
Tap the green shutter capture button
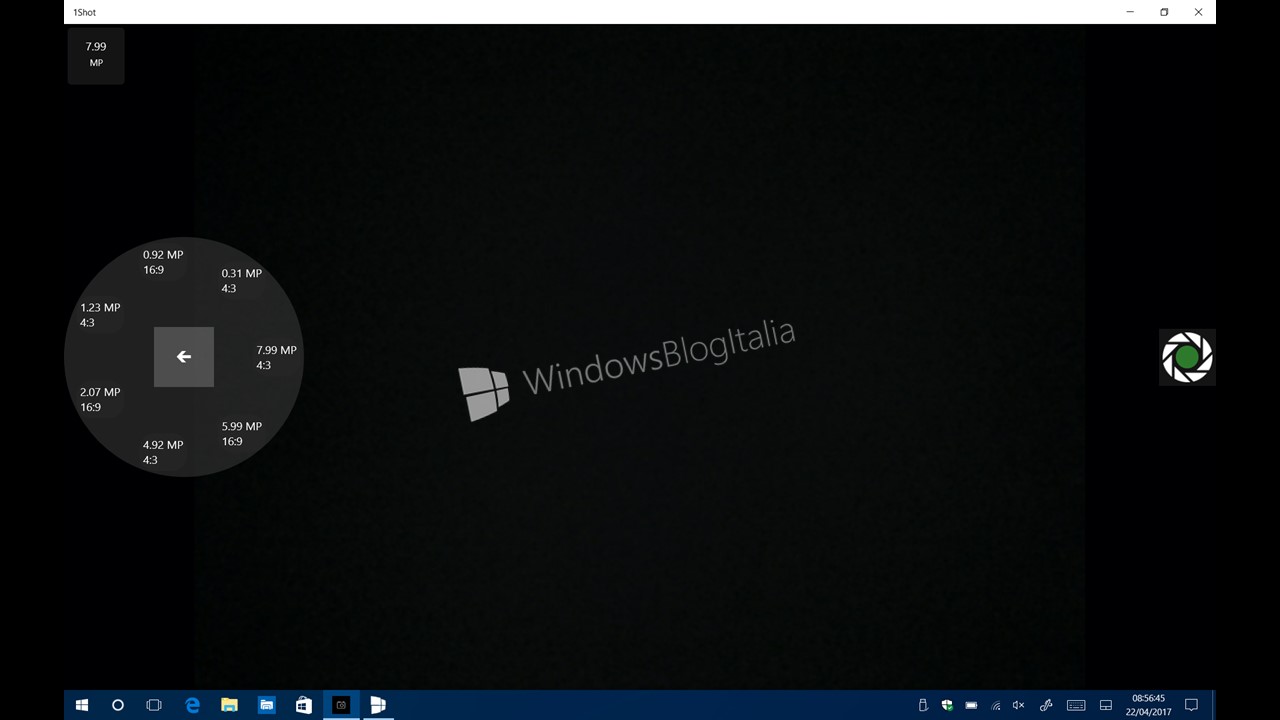(1187, 357)
